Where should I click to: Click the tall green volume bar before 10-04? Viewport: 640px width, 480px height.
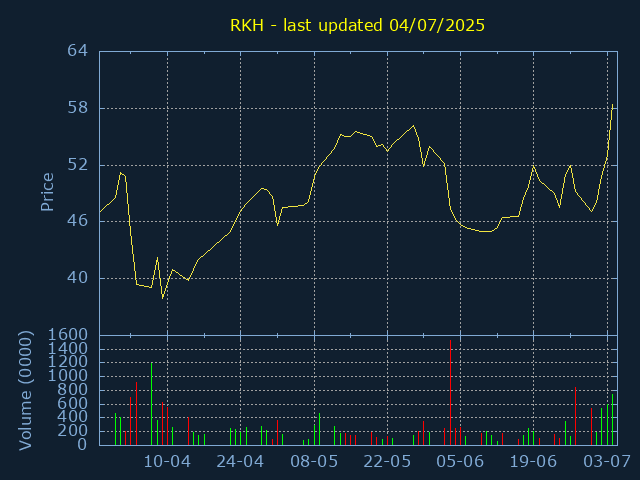151,404
